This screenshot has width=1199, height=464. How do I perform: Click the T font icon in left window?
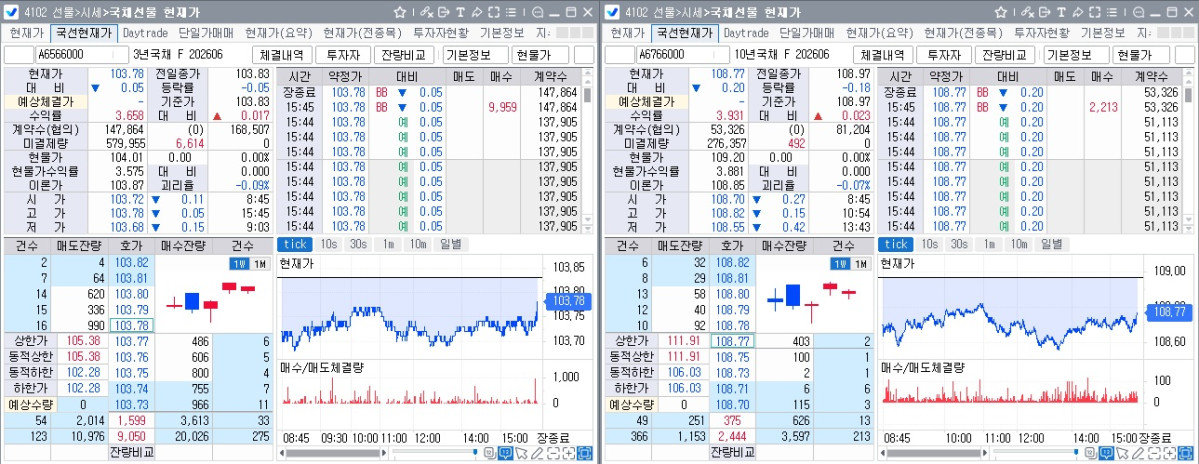click(x=460, y=12)
